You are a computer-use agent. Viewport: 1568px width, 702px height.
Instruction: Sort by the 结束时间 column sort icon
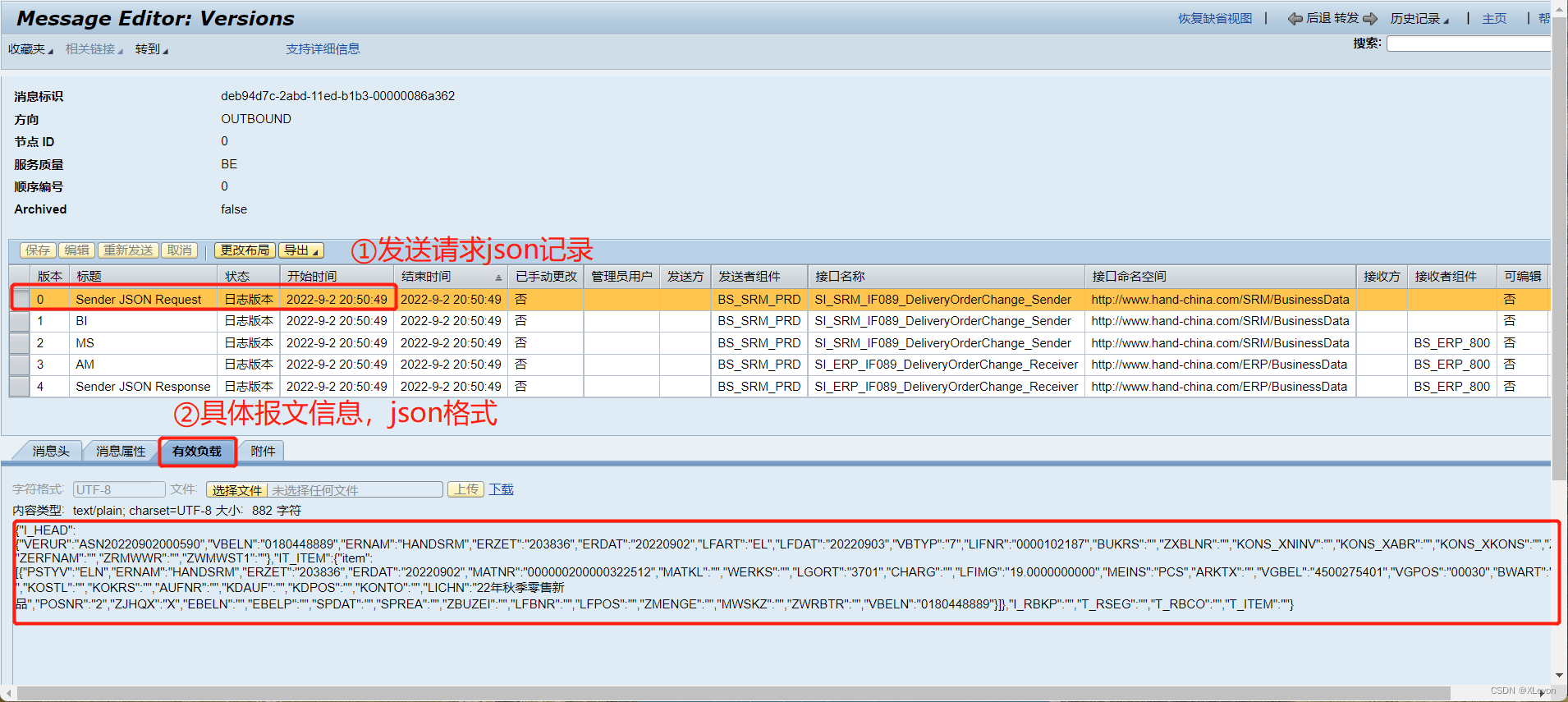pyautogui.click(x=498, y=278)
